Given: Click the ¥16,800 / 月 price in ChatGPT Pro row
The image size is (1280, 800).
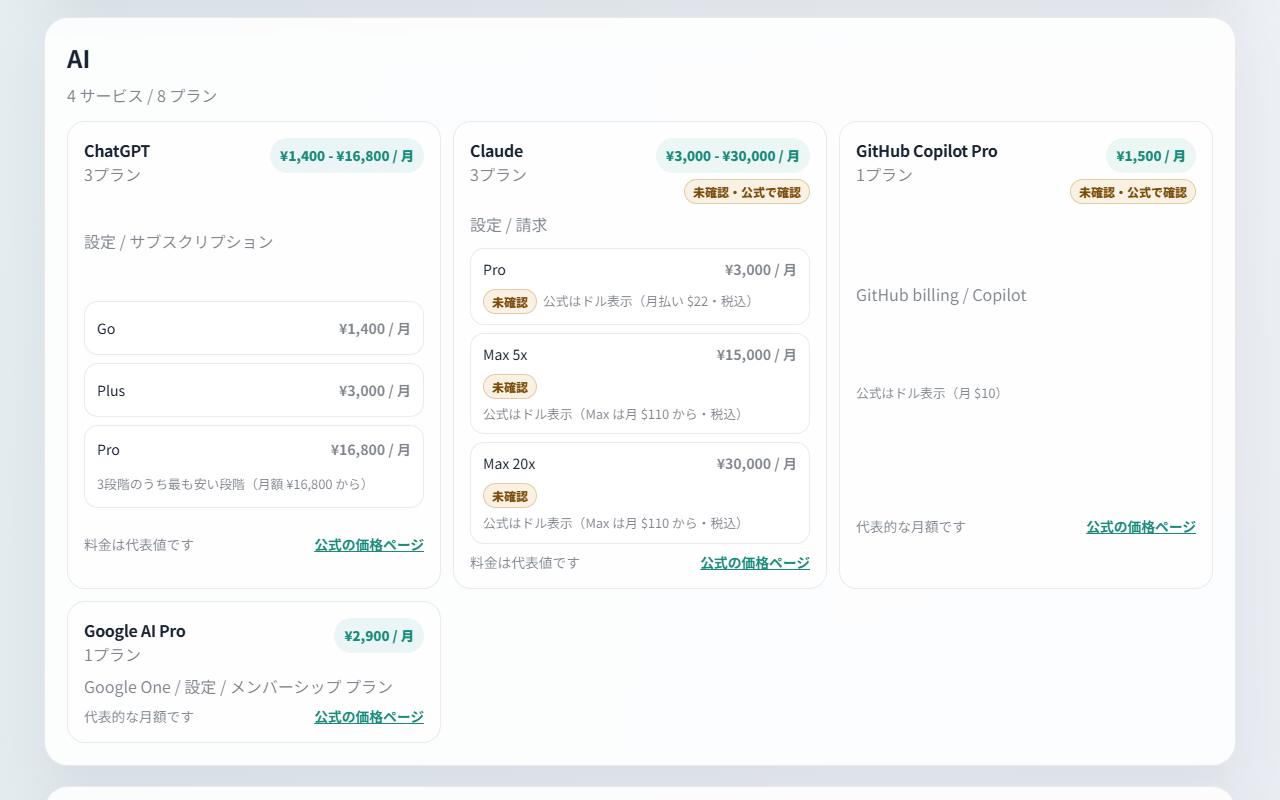Looking at the screenshot, I should [x=371, y=450].
